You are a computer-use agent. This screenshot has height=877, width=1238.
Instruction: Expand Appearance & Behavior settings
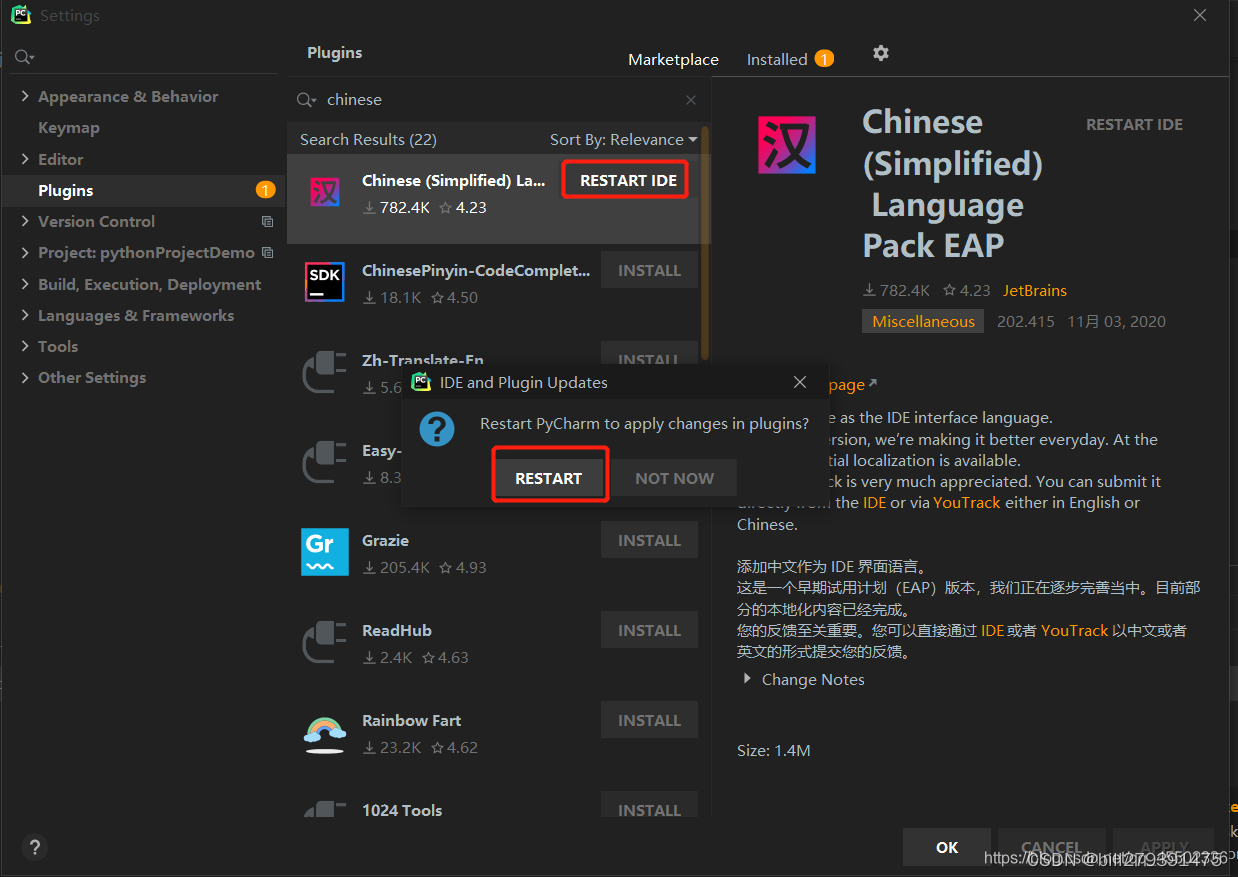25,96
